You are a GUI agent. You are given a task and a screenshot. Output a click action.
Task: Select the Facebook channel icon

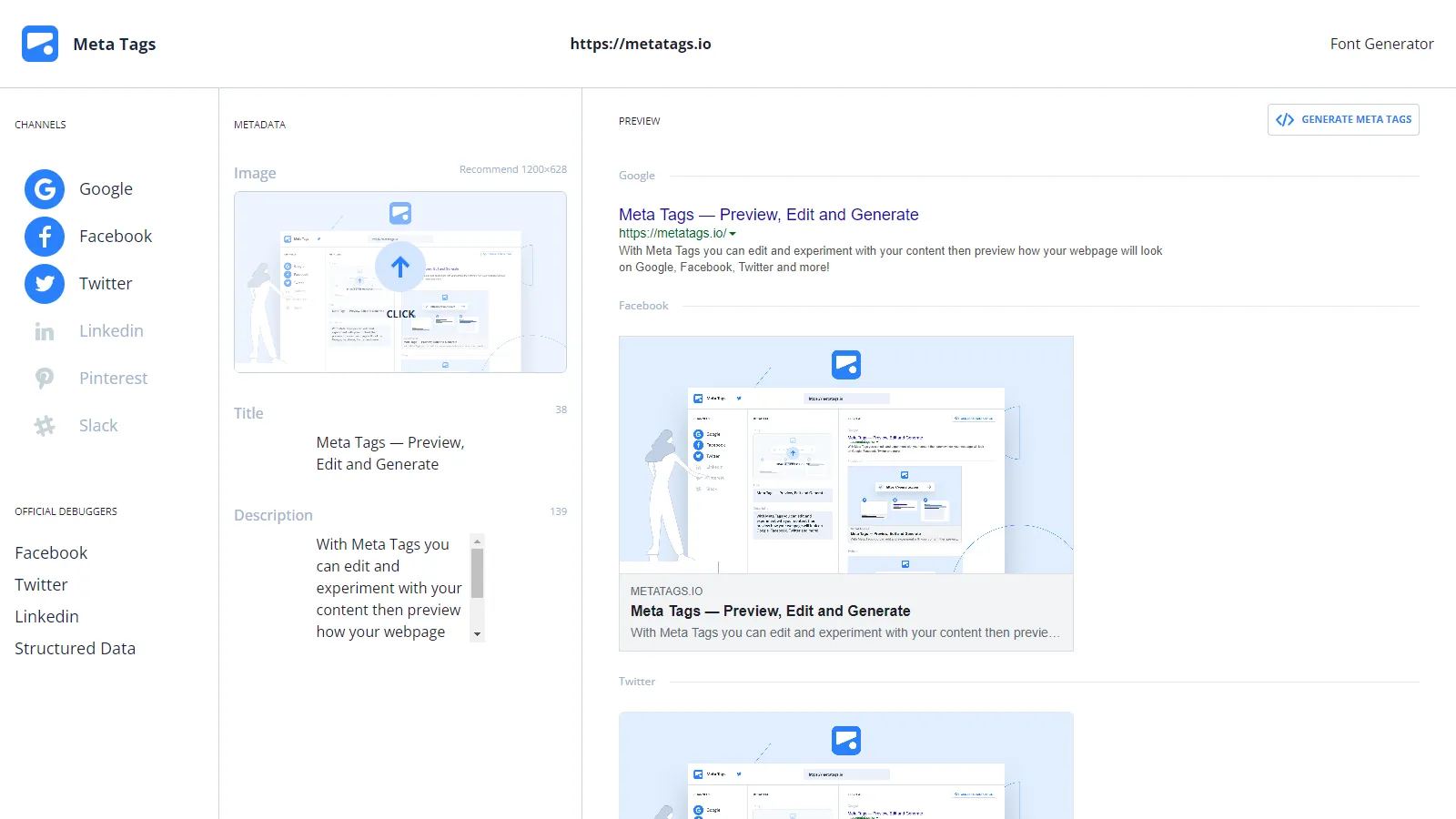click(x=44, y=236)
